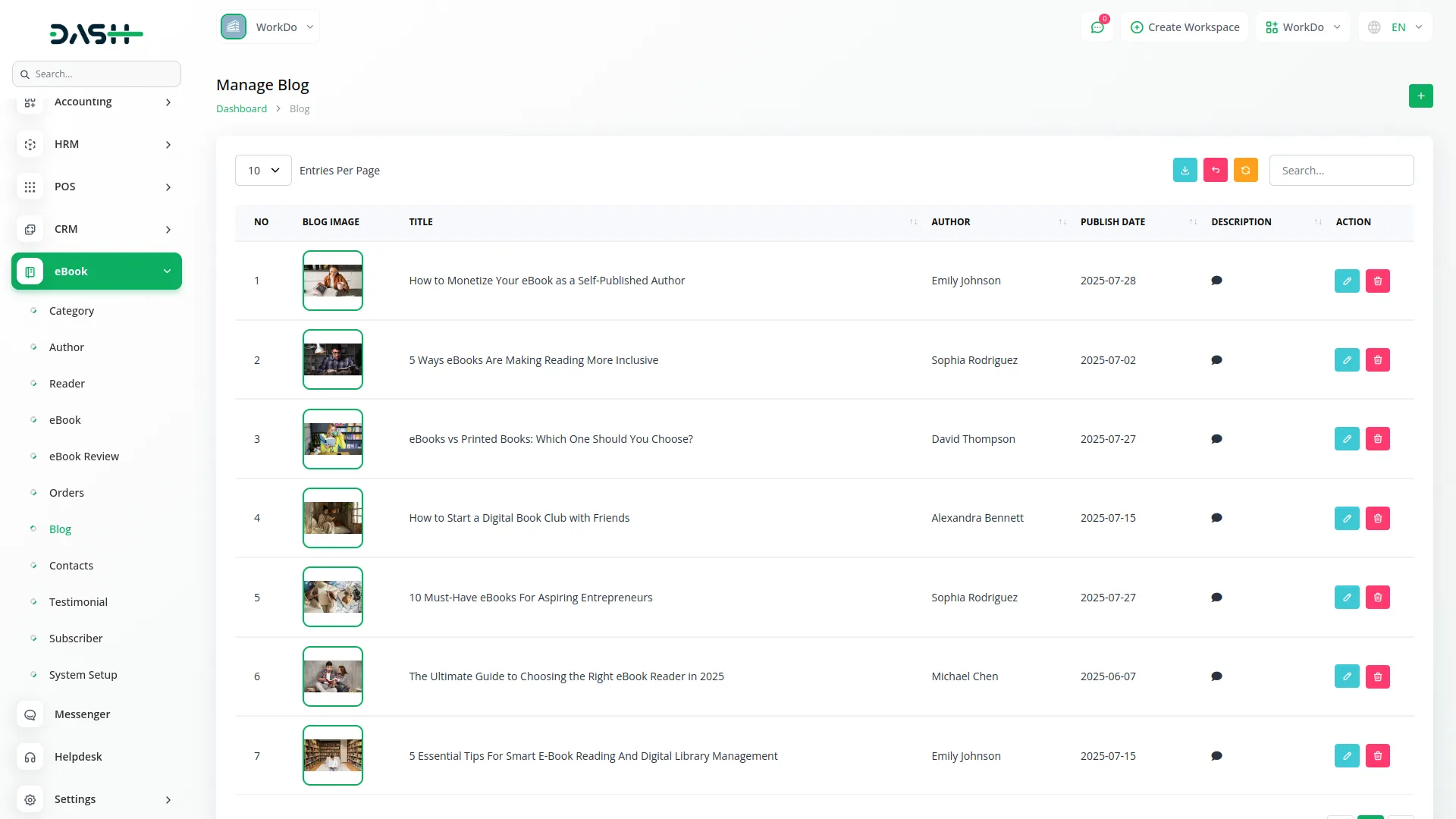This screenshot has width=1456, height=819.
Task: Follow the Dashboard breadcrumb link
Action: click(x=241, y=109)
